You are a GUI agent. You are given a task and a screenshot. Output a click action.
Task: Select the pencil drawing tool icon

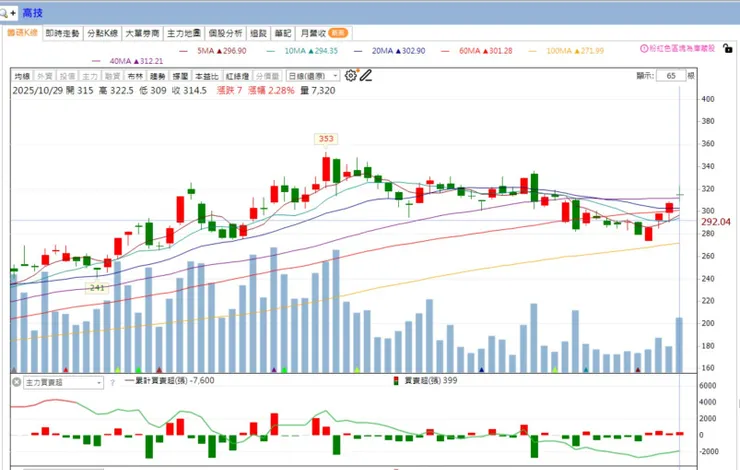tap(366, 76)
